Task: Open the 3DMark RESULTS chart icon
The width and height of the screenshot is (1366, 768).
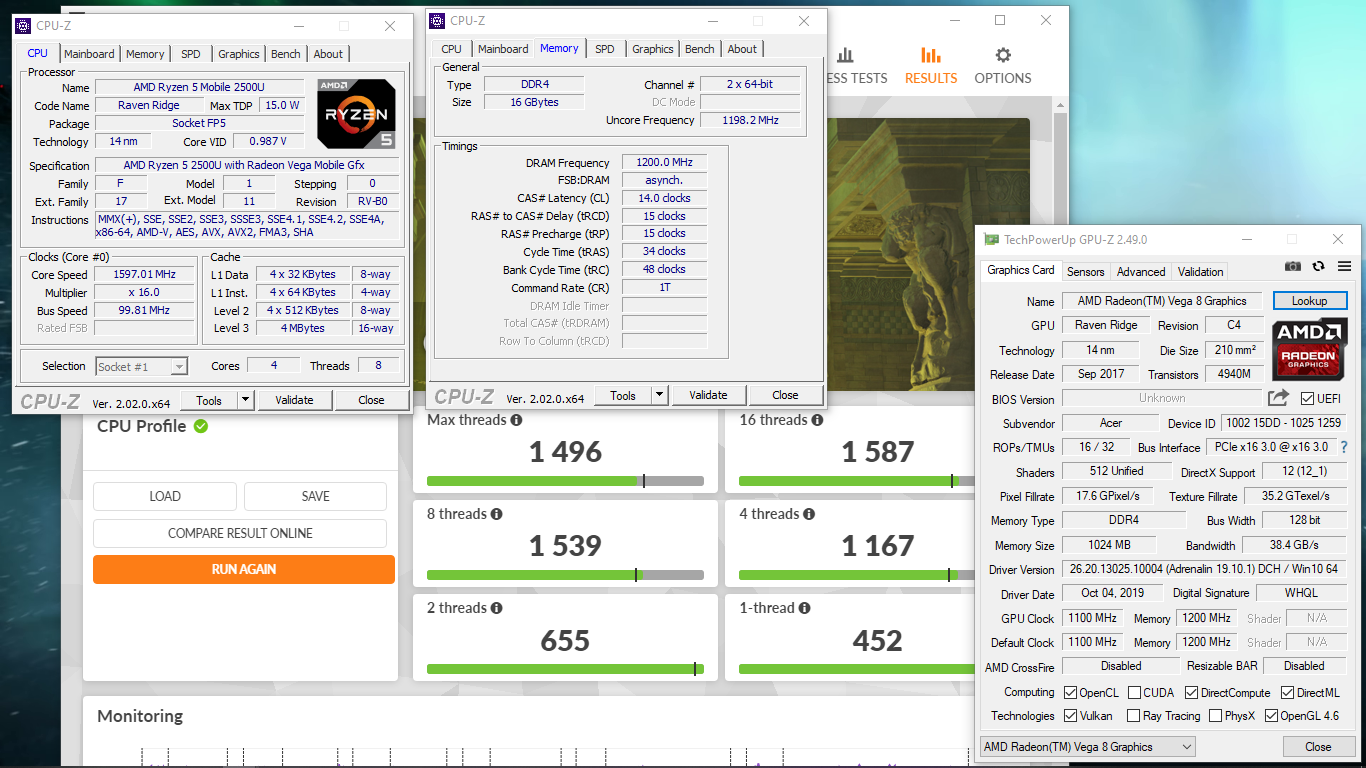Action: pyautogui.click(x=930, y=55)
